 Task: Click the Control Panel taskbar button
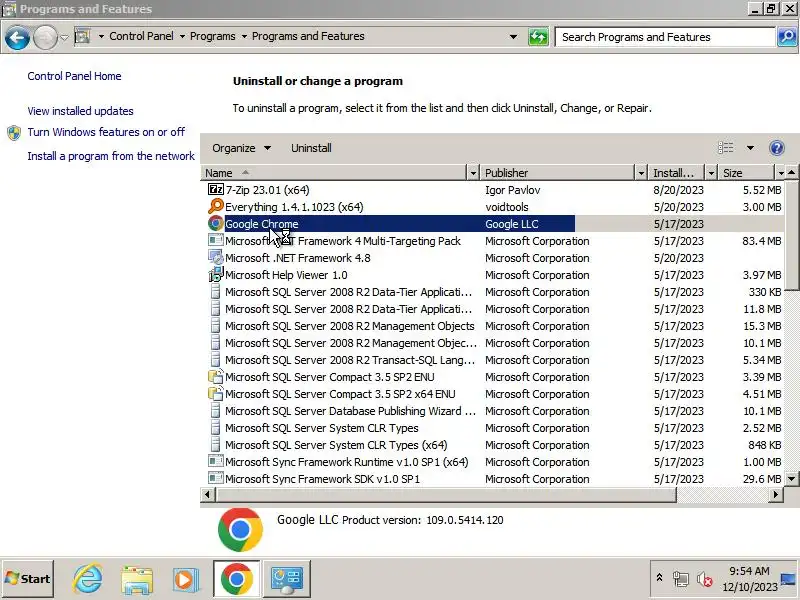coord(286,580)
